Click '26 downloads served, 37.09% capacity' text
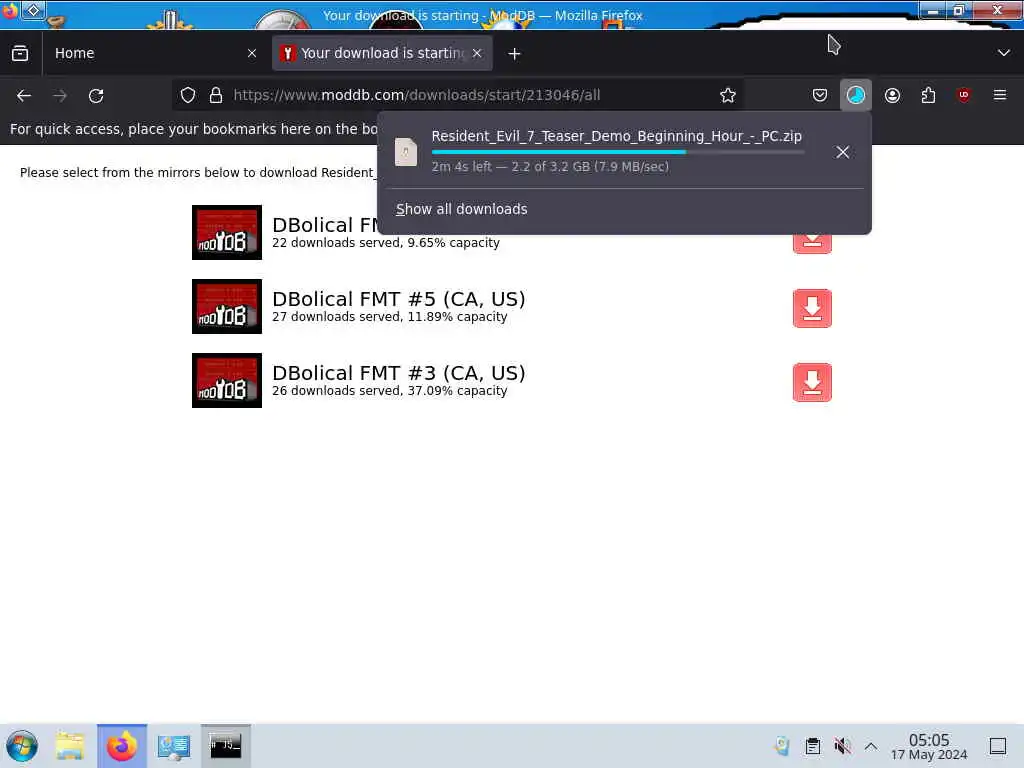Screen dimensions: 1024x768 click(x=389, y=391)
